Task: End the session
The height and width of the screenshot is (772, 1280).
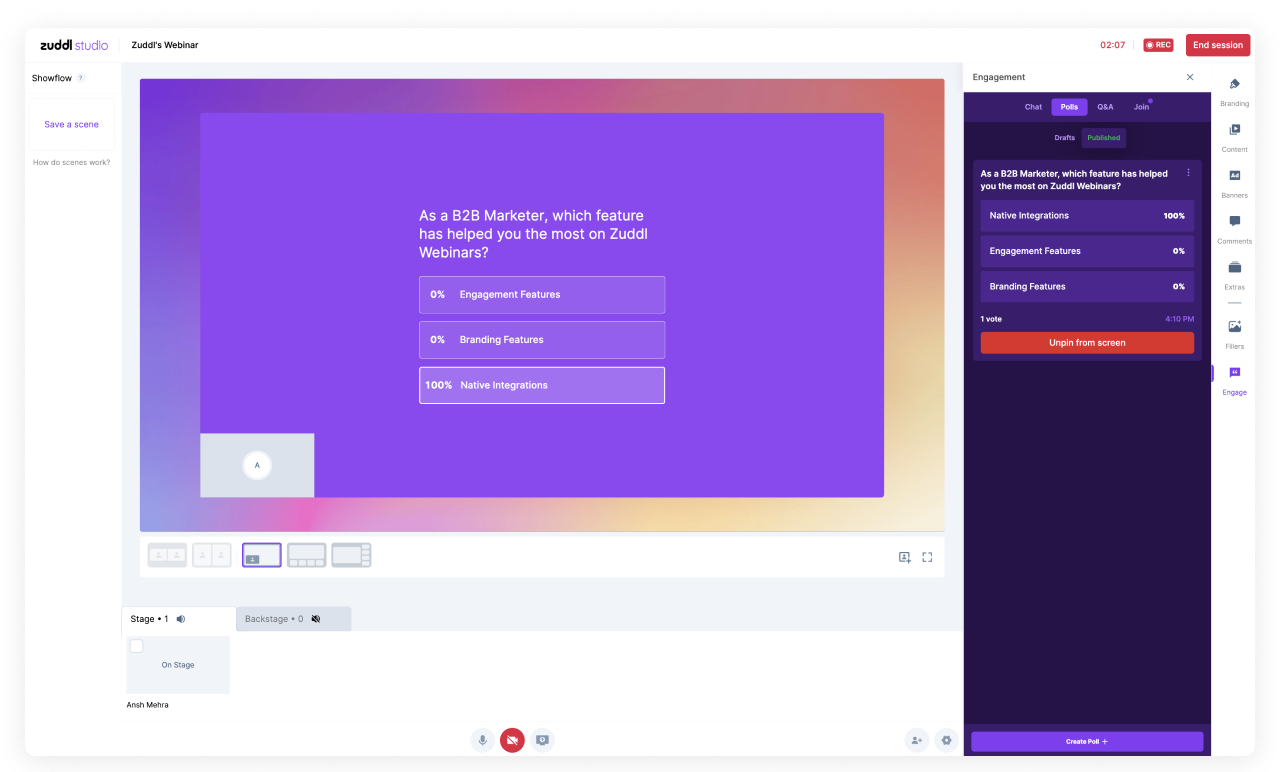Action: click(x=1218, y=45)
